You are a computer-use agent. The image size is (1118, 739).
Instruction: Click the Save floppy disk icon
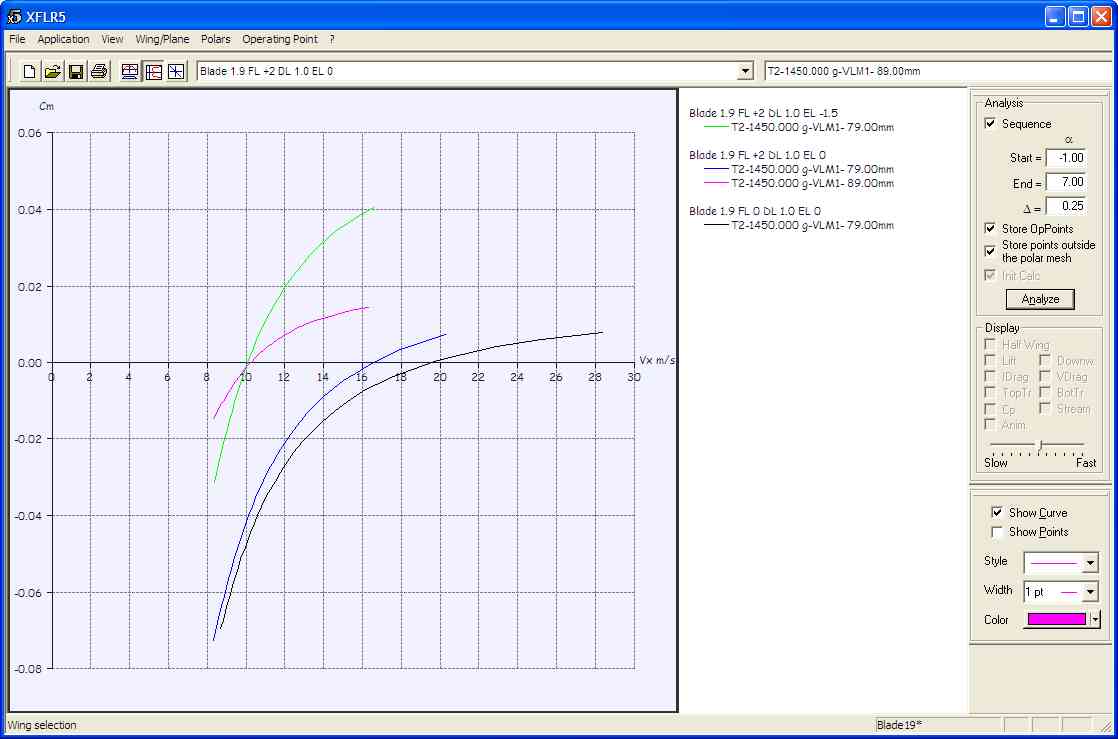click(76, 71)
